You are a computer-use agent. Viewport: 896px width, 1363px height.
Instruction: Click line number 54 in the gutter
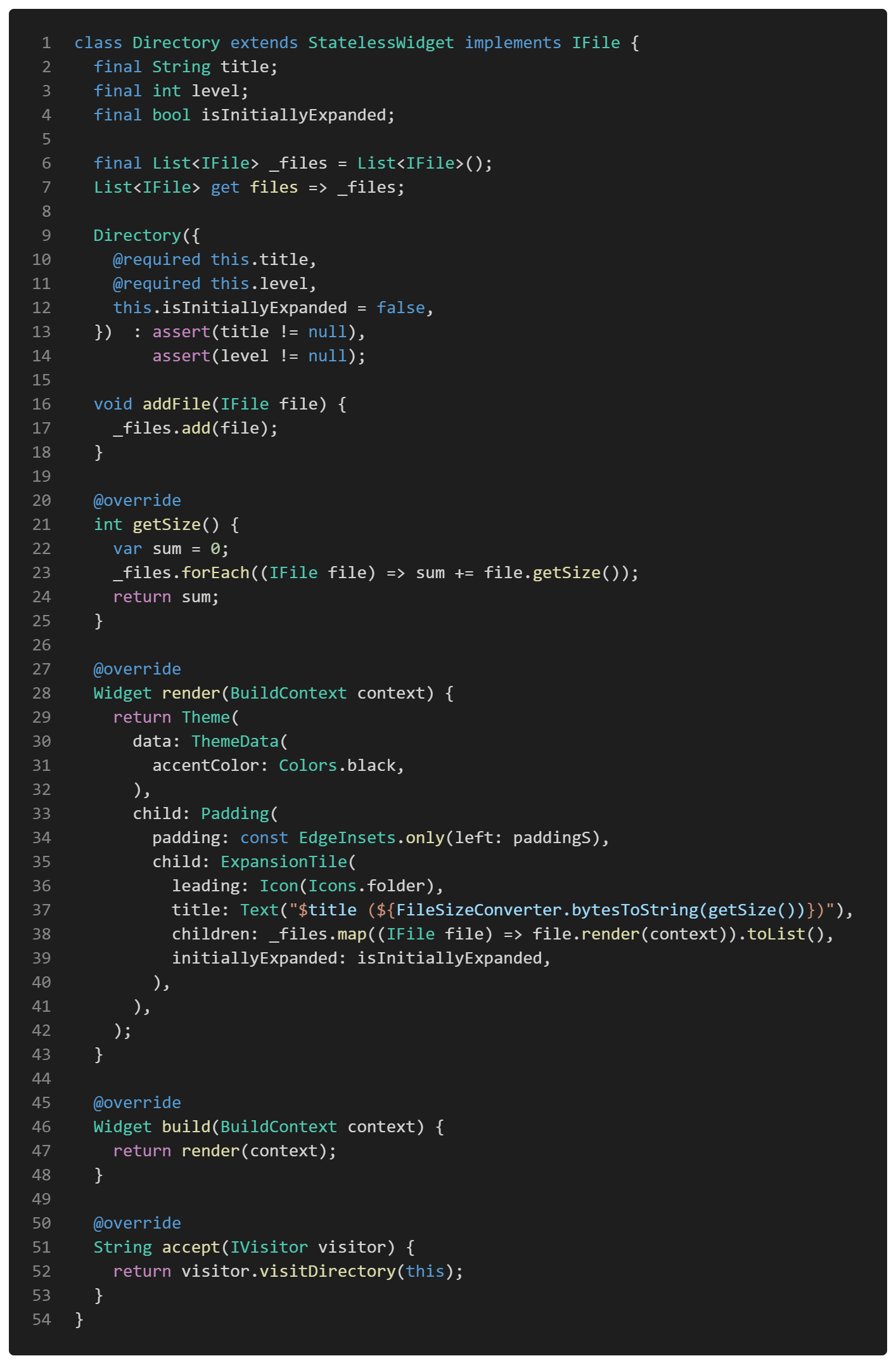tap(42, 1320)
